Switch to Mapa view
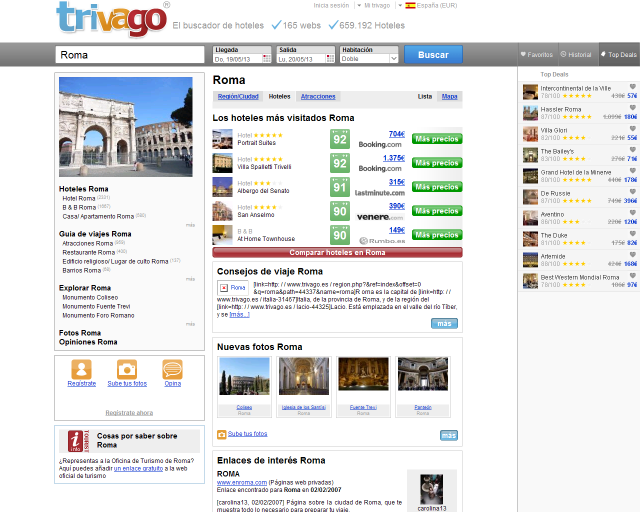The height and width of the screenshot is (512, 640). (449, 96)
